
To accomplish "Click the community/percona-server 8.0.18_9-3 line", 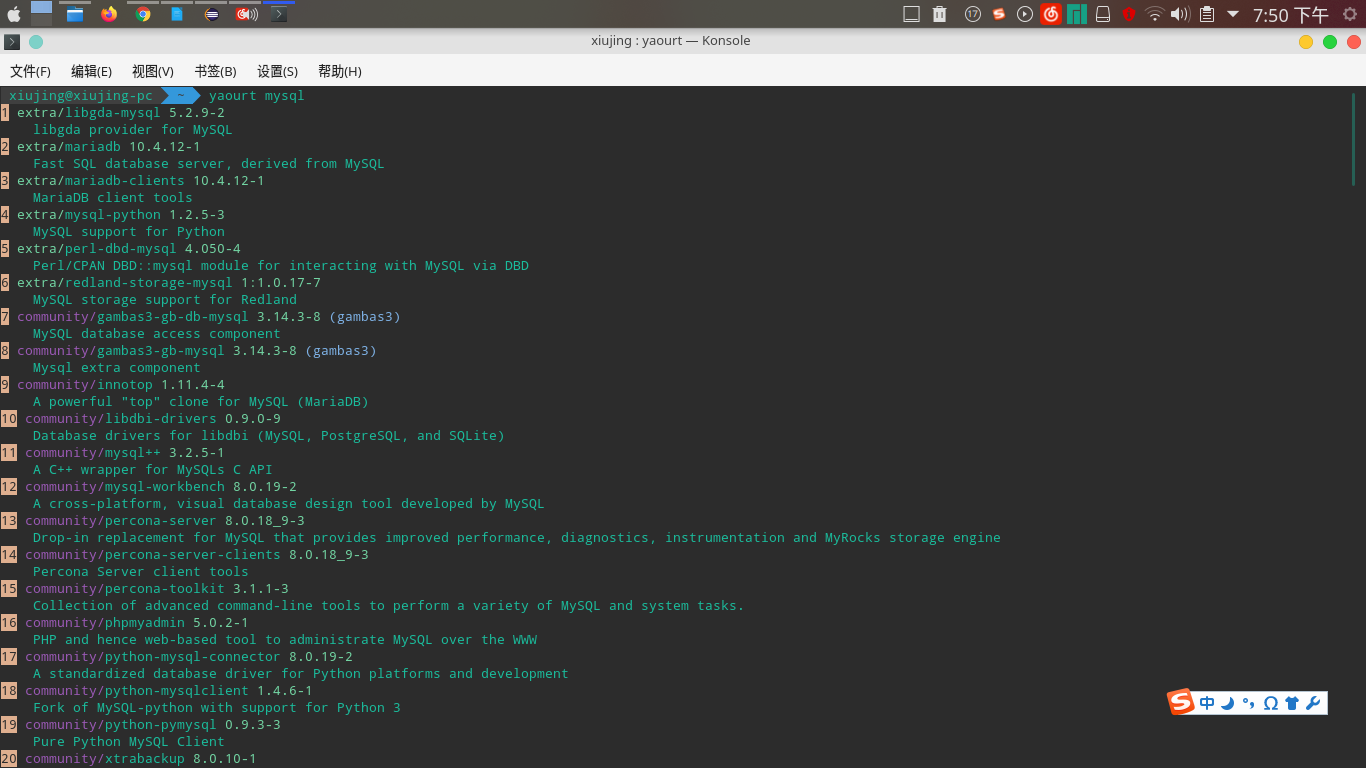I will tap(165, 521).
